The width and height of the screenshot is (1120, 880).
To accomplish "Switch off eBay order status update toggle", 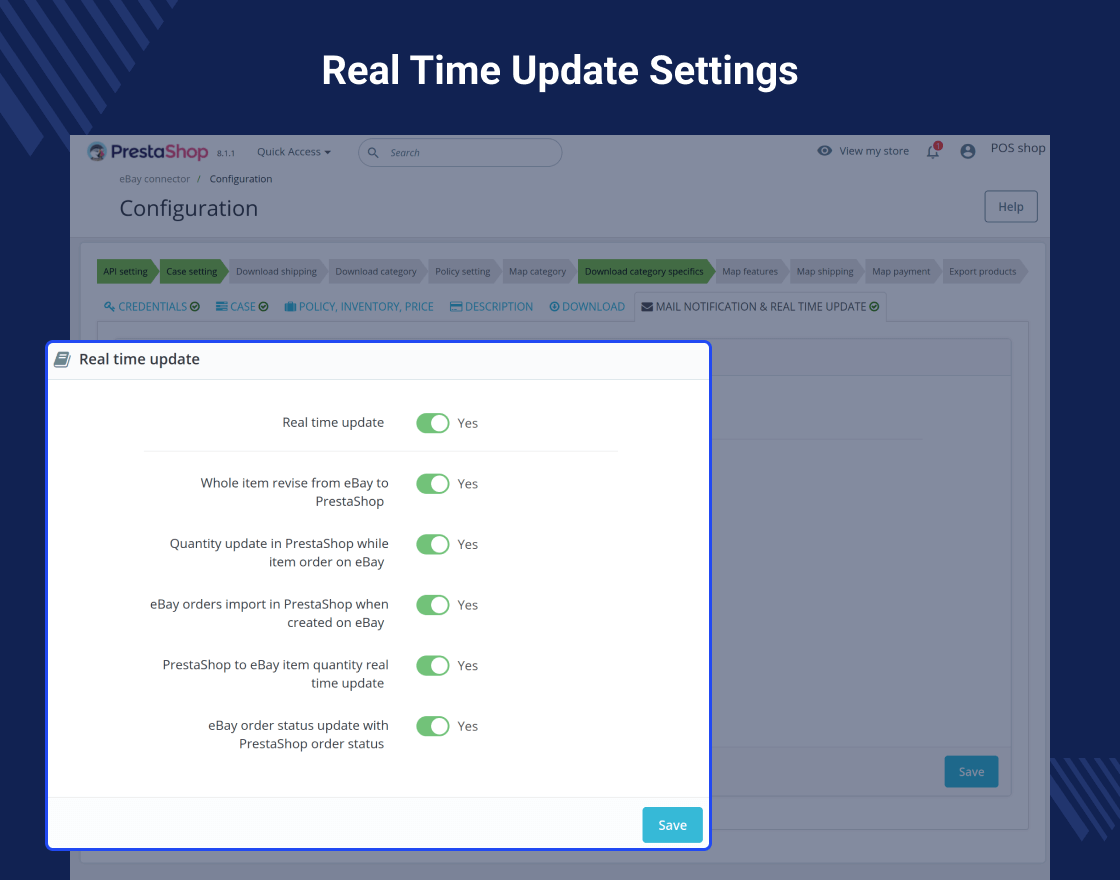I will 433,726.
